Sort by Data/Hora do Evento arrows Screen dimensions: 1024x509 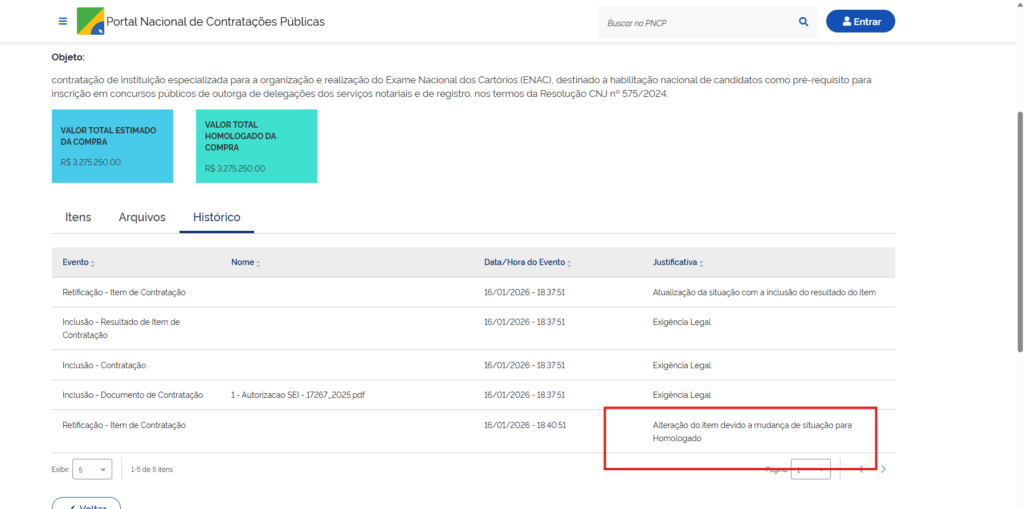[570, 263]
